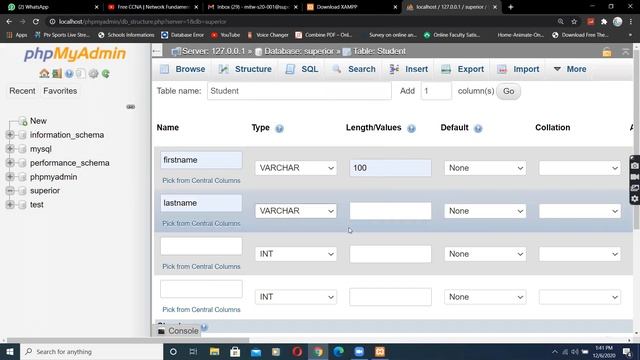This screenshot has width=640, height=360.
Task: Click the link/collapse chain icon in sidebar
Action: click(131, 107)
